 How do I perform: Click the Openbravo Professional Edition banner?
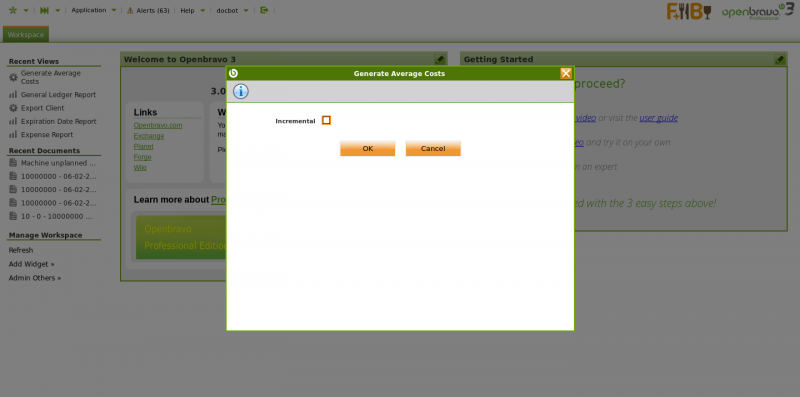click(181, 237)
